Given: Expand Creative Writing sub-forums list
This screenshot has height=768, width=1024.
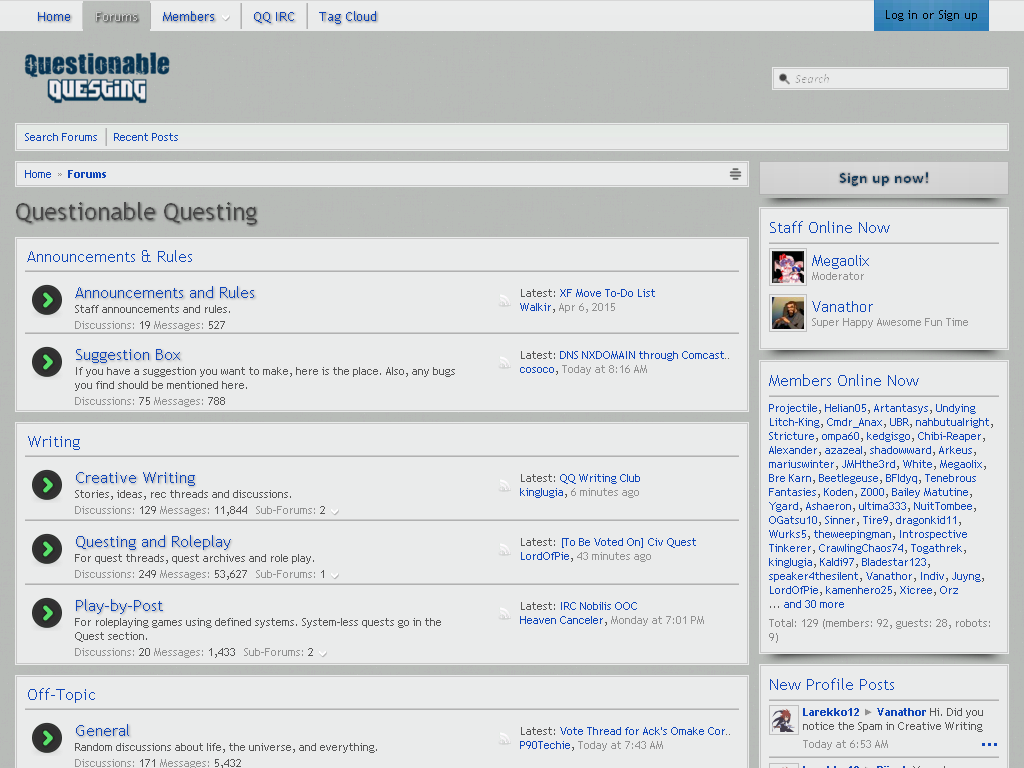Looking at the screenshot, I should coord(334,511).
